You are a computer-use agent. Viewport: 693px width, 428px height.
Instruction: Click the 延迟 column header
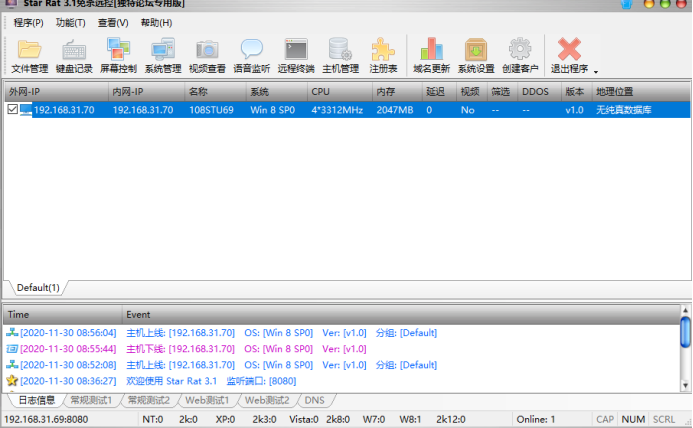pos(439,92)
